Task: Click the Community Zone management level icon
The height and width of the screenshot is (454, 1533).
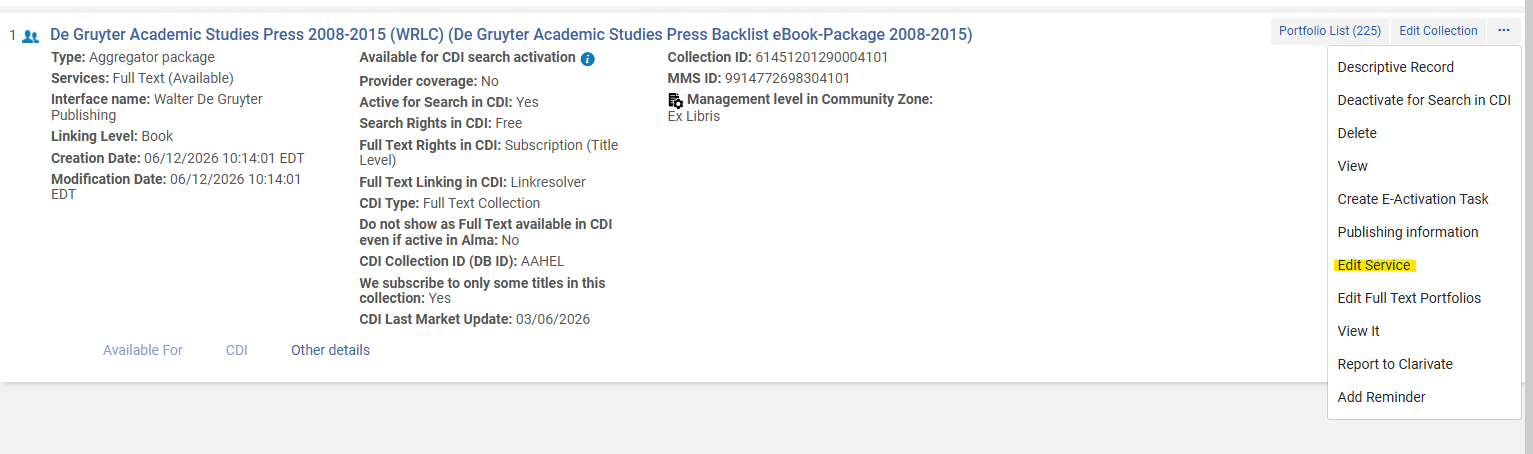Action: click(676, 100)
